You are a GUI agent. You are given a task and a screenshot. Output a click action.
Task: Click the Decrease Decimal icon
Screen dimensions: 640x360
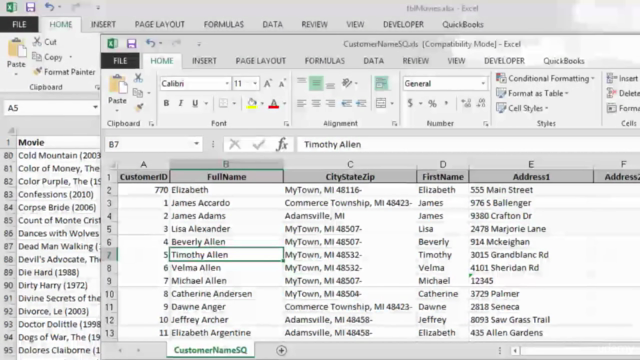(x=481, y=103)
